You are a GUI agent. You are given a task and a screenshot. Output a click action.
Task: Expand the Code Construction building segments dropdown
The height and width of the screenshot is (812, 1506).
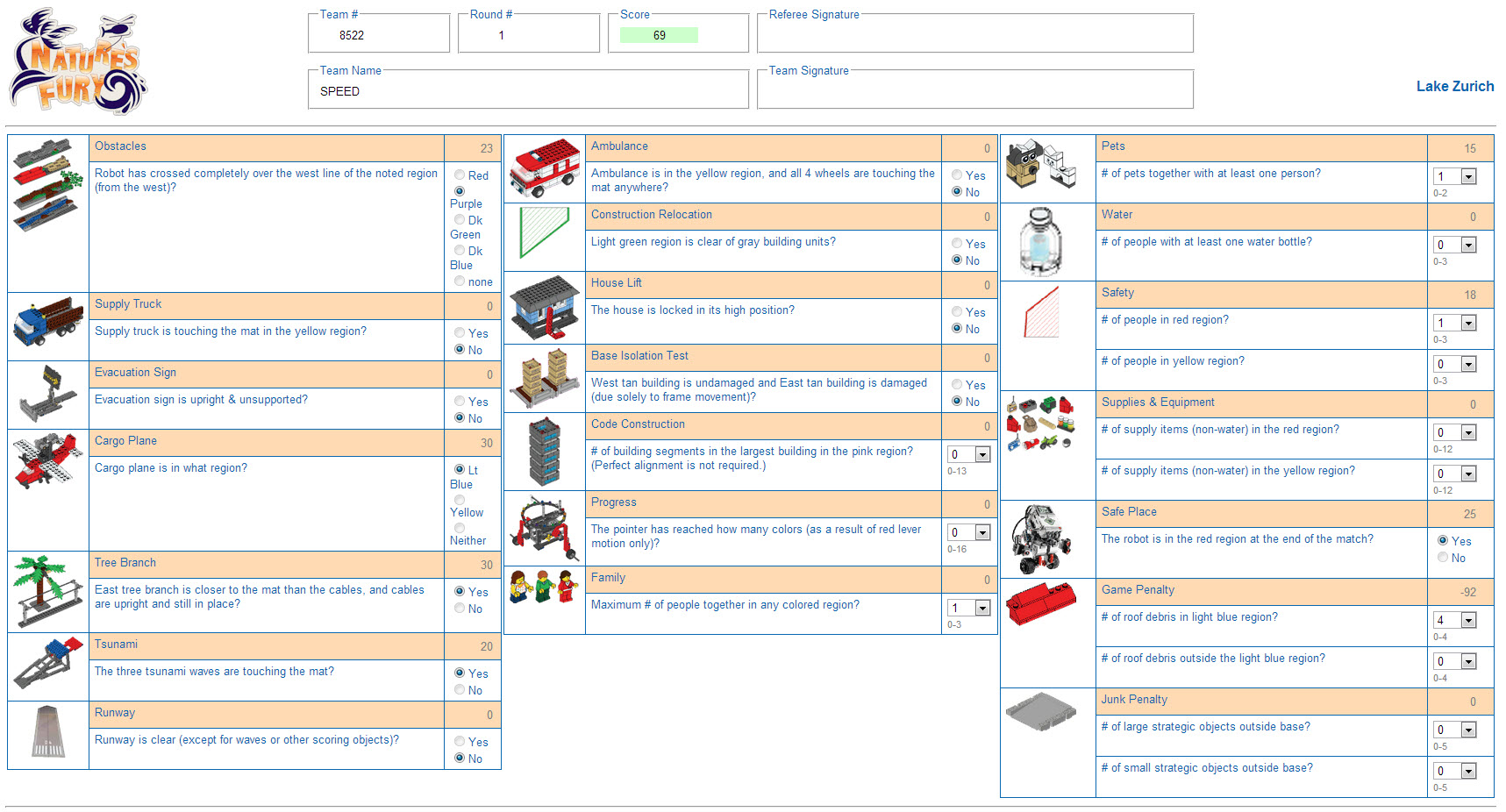click(x=982, y=454)
